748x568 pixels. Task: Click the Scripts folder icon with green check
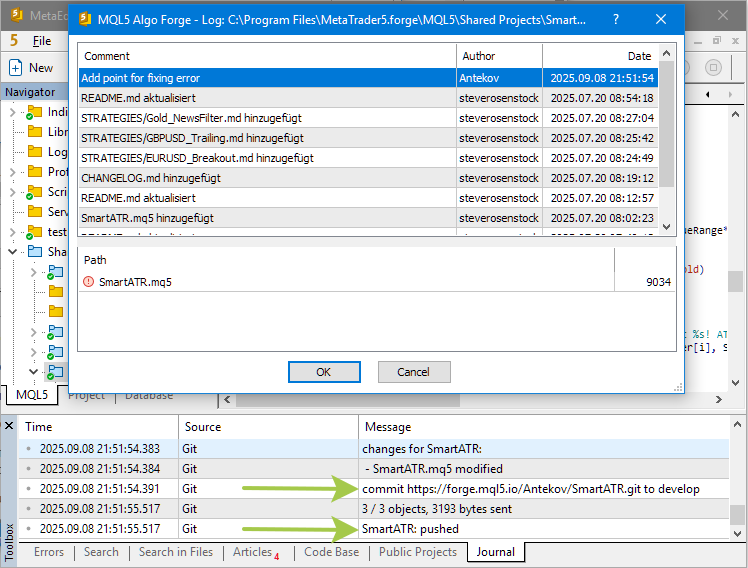(34, 192)
